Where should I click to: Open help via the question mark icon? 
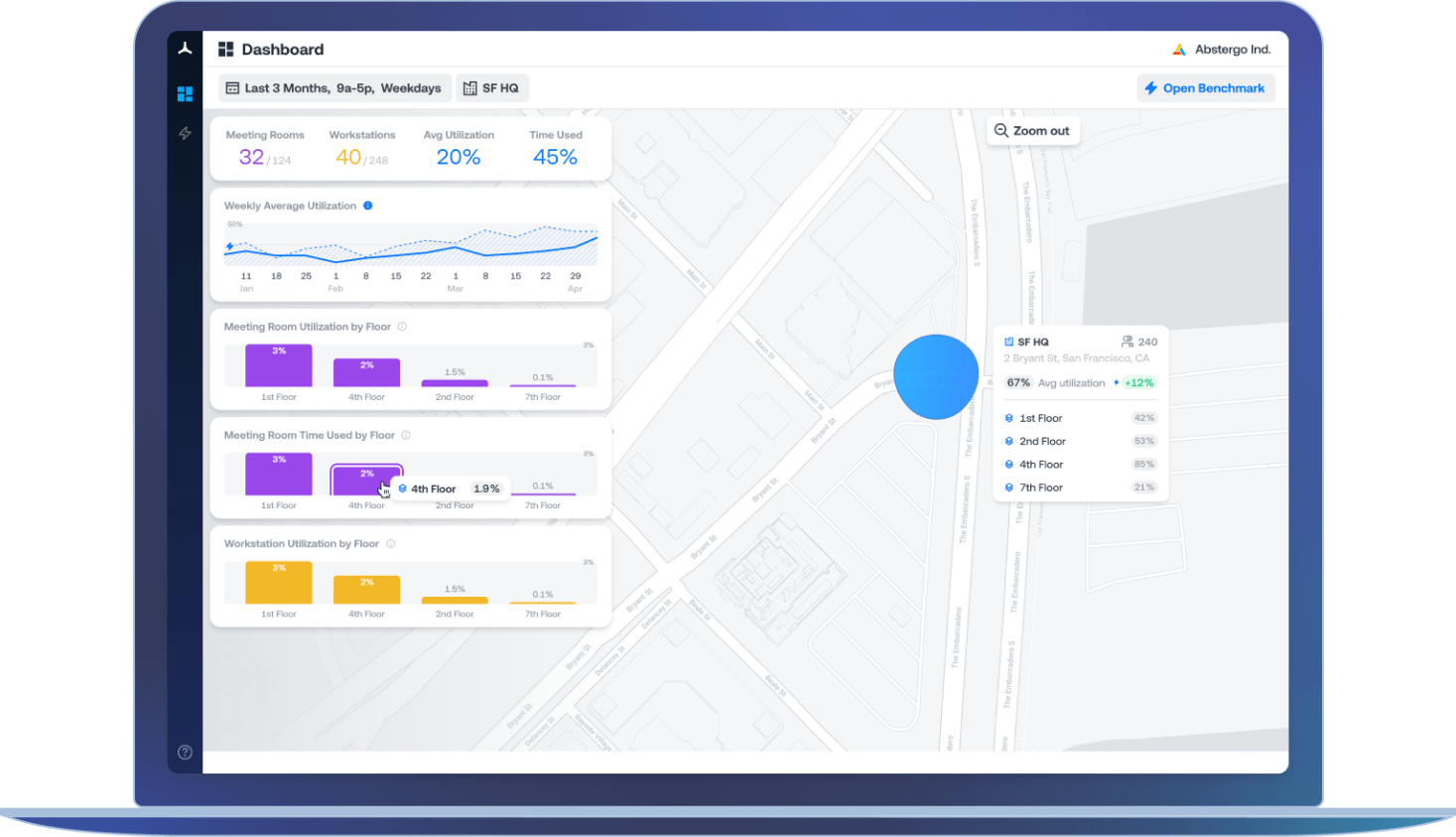[x=185, y=752]
